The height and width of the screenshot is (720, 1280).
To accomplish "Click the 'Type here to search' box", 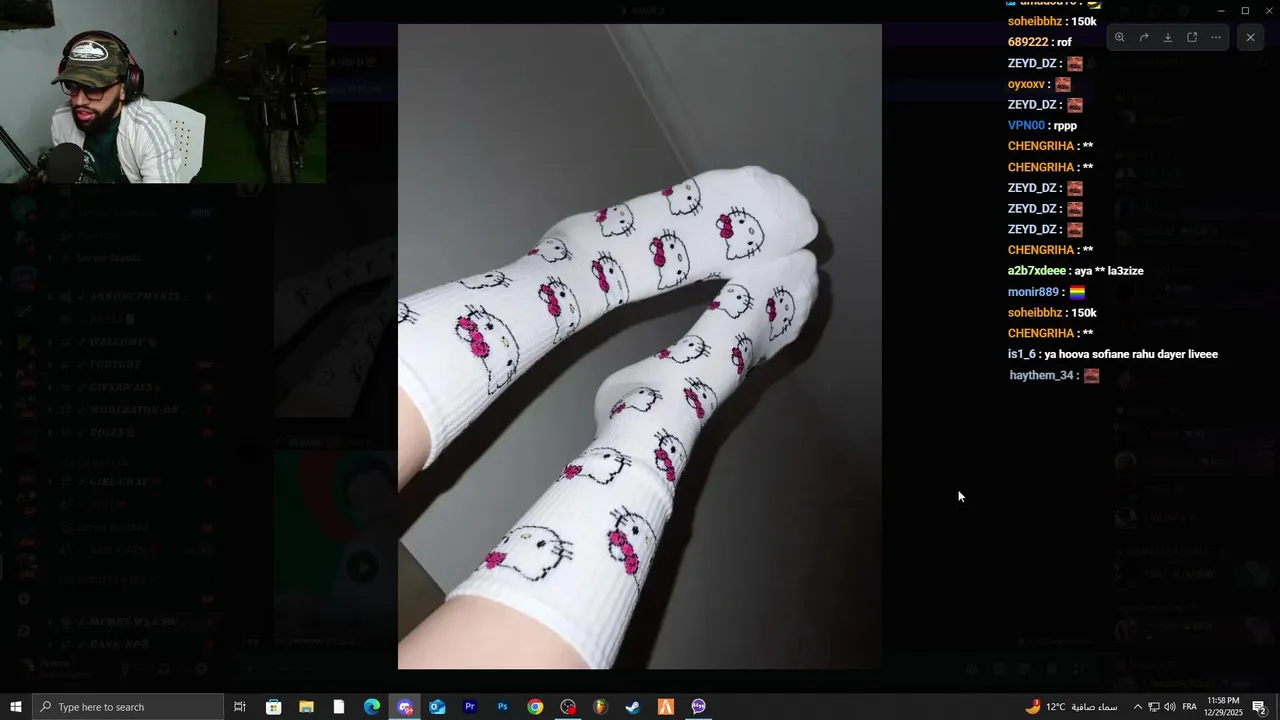I will point(128,707).
